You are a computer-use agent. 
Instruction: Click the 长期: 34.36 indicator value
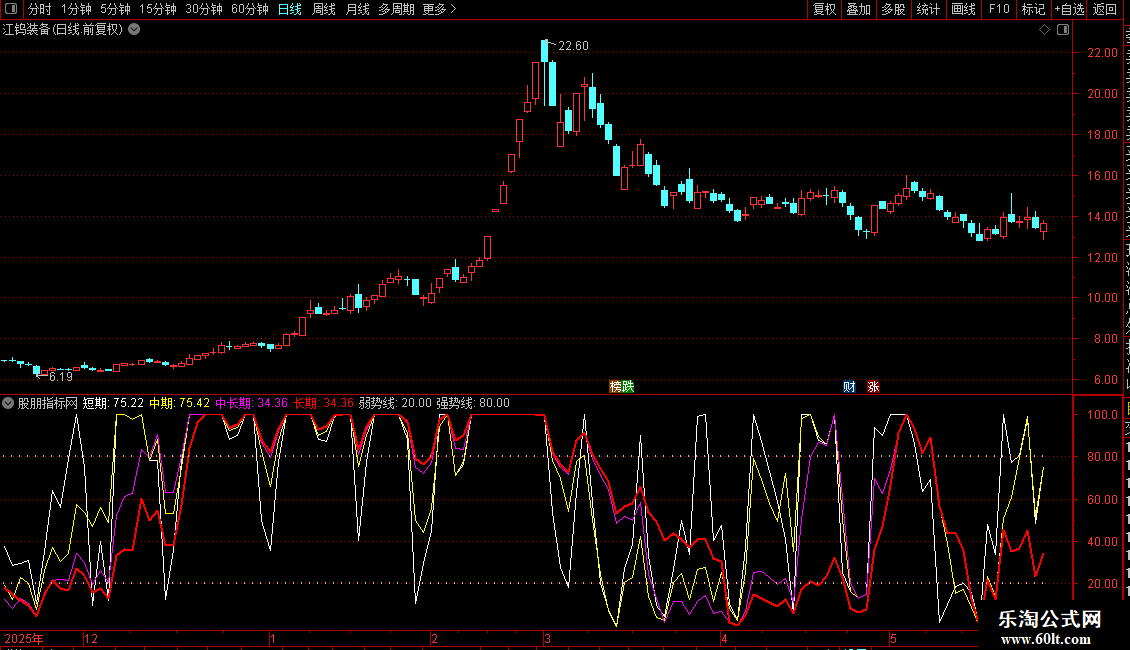[323, 403]
